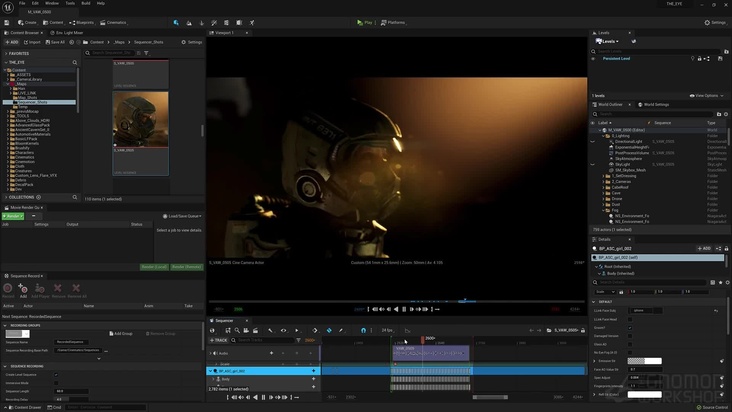This screenshot has height=412, width=732.
Task: Click the Import button in Content Browser
Action: pyautogui.click(x=32, y=42)
